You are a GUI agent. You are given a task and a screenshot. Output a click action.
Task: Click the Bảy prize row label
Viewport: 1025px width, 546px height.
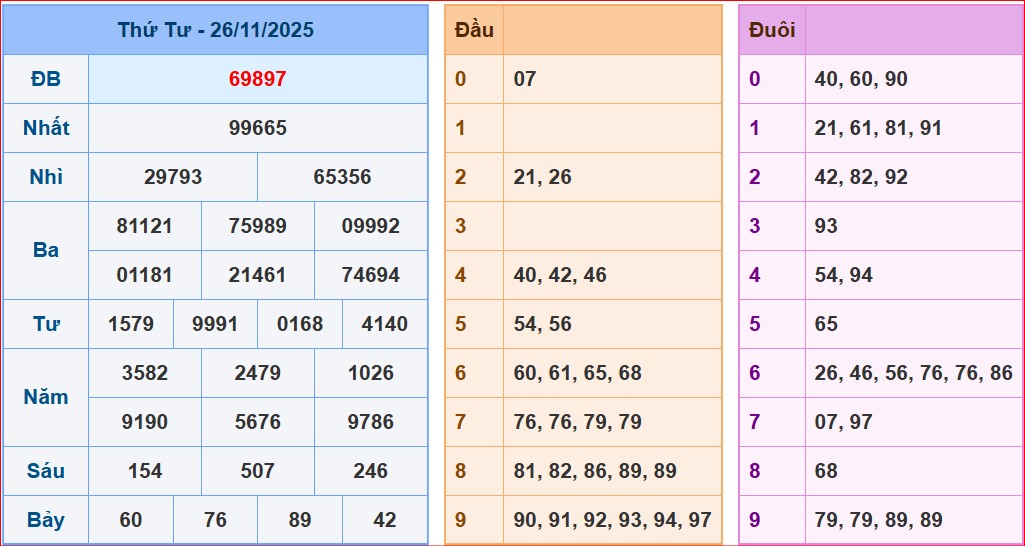pyautogui.click(x=46, y=520)
